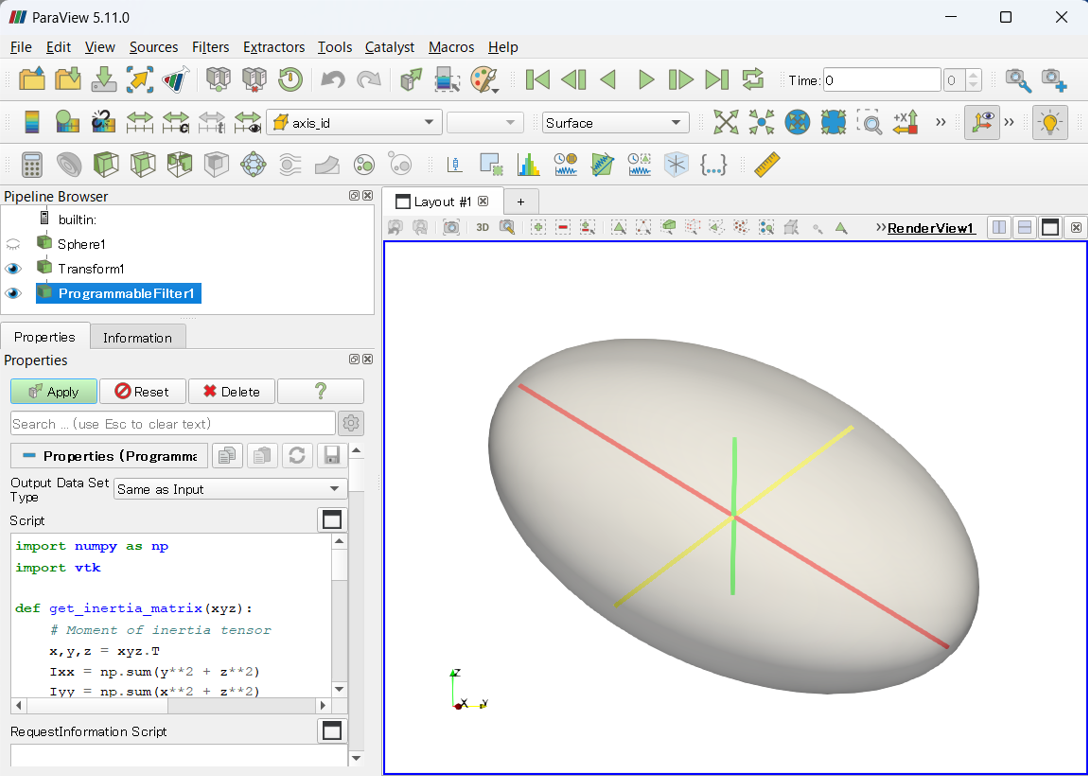Open the Filters menu

point(210,47)
